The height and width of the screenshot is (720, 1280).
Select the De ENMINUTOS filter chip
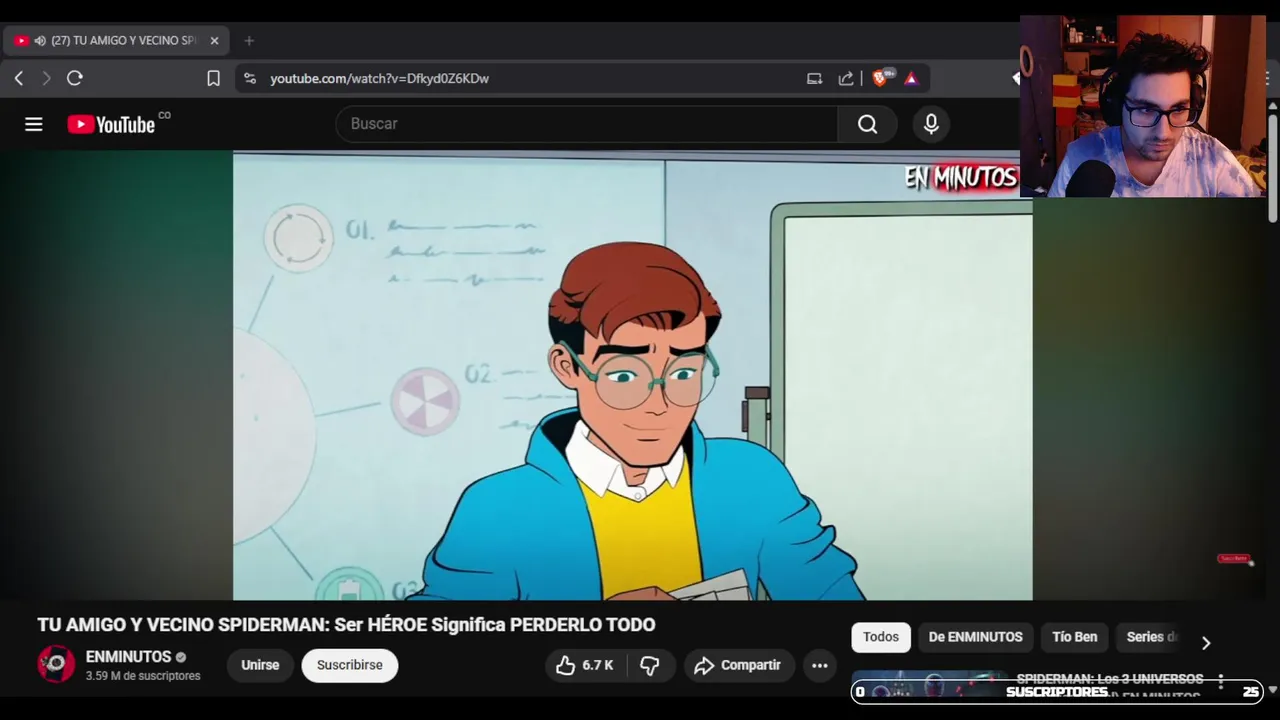click(975, 637)
